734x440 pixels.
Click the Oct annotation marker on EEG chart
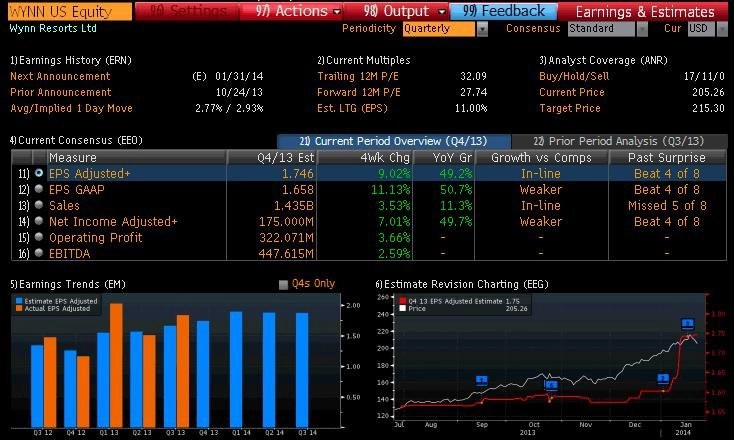pos(551,385)
